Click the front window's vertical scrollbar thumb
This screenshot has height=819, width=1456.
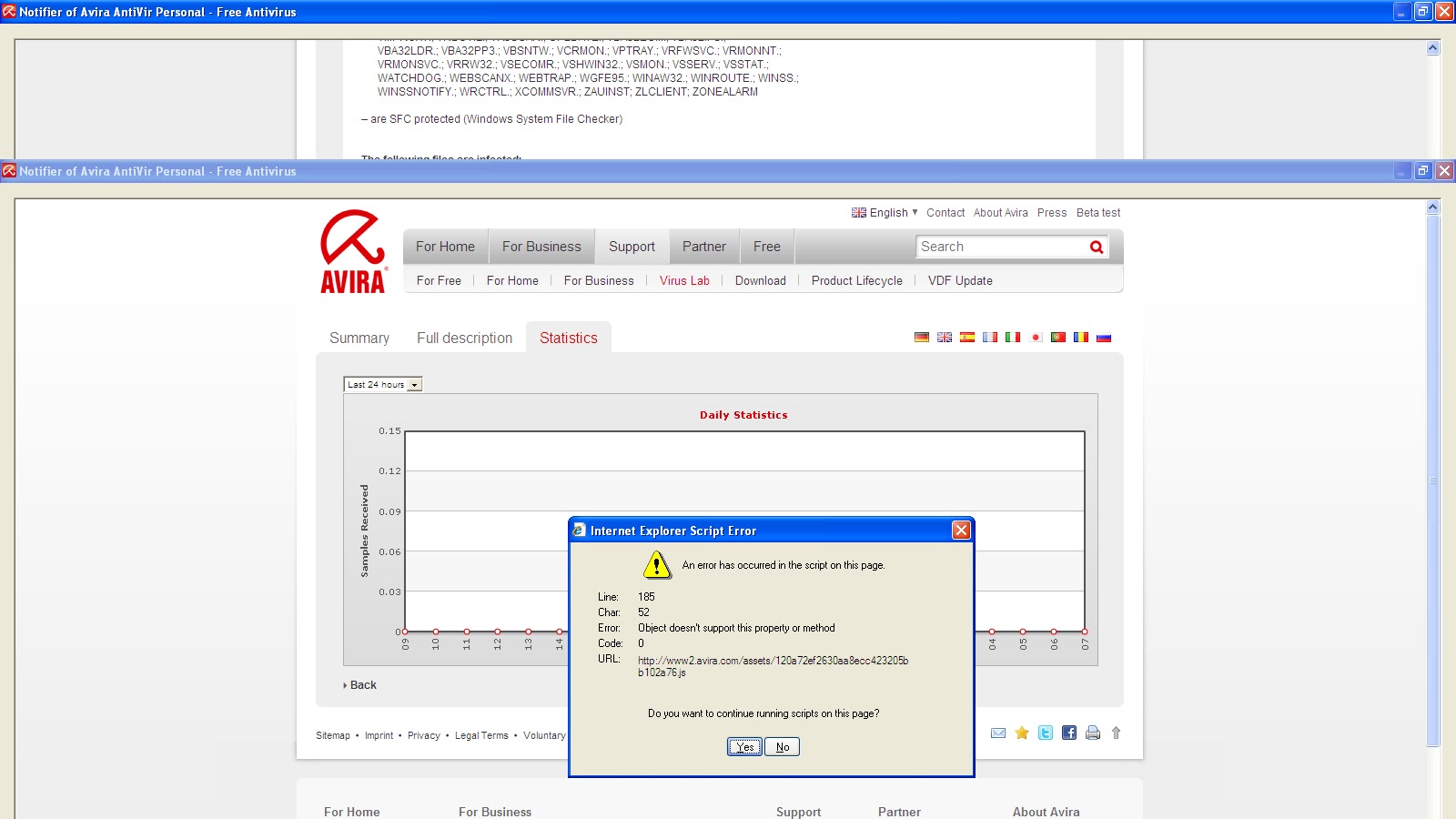point(1433,480)
